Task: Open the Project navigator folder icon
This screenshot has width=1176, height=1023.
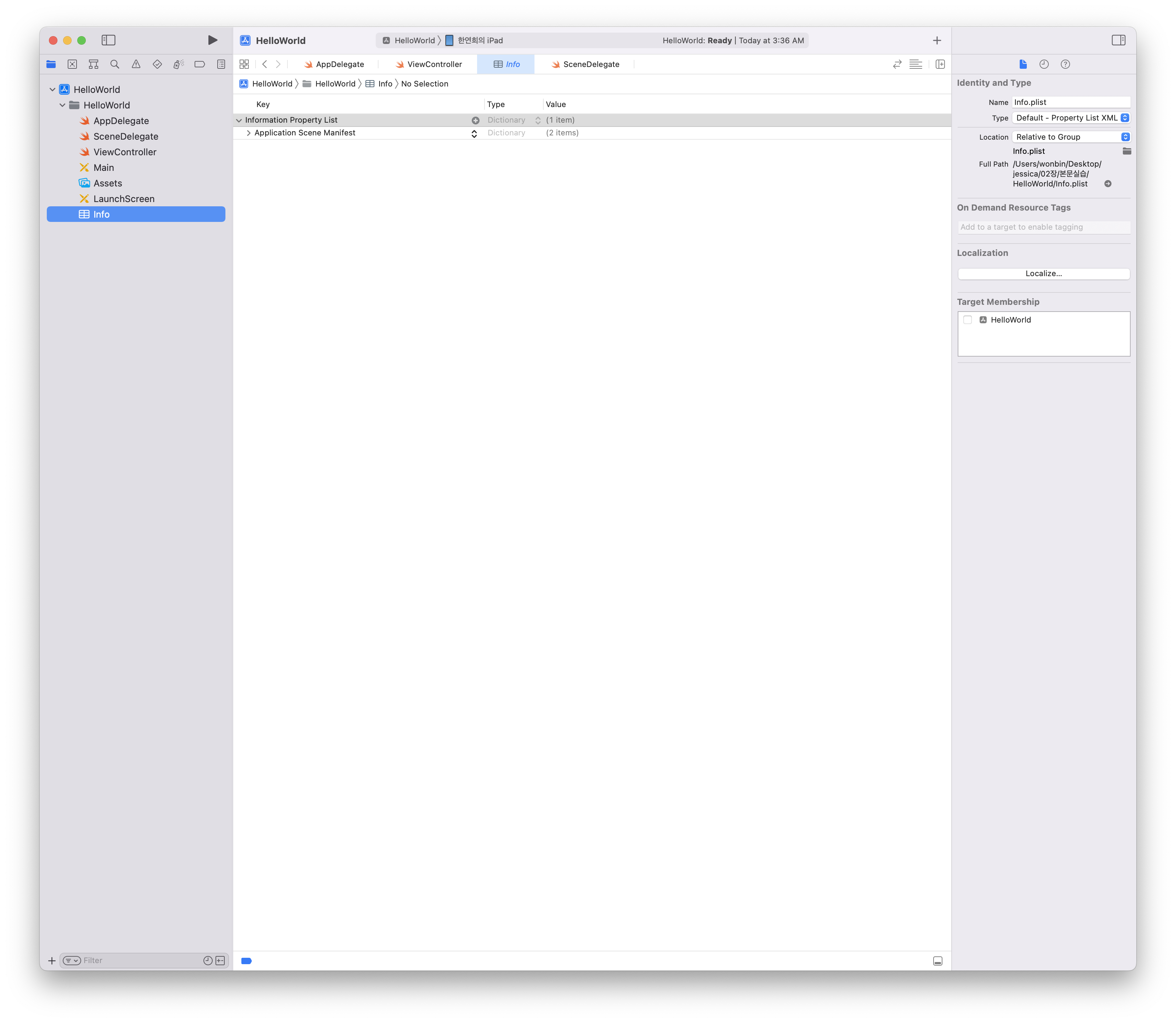Action: click(51, 64)
